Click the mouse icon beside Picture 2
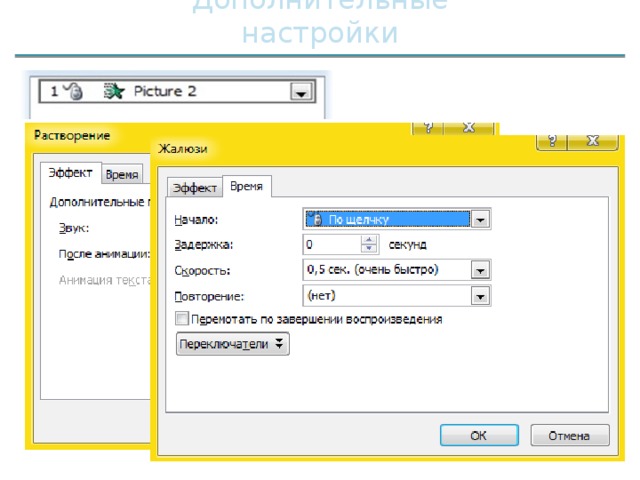Viewport: 640px width, 480px height. pyautogui.click(x=73, y=91)
